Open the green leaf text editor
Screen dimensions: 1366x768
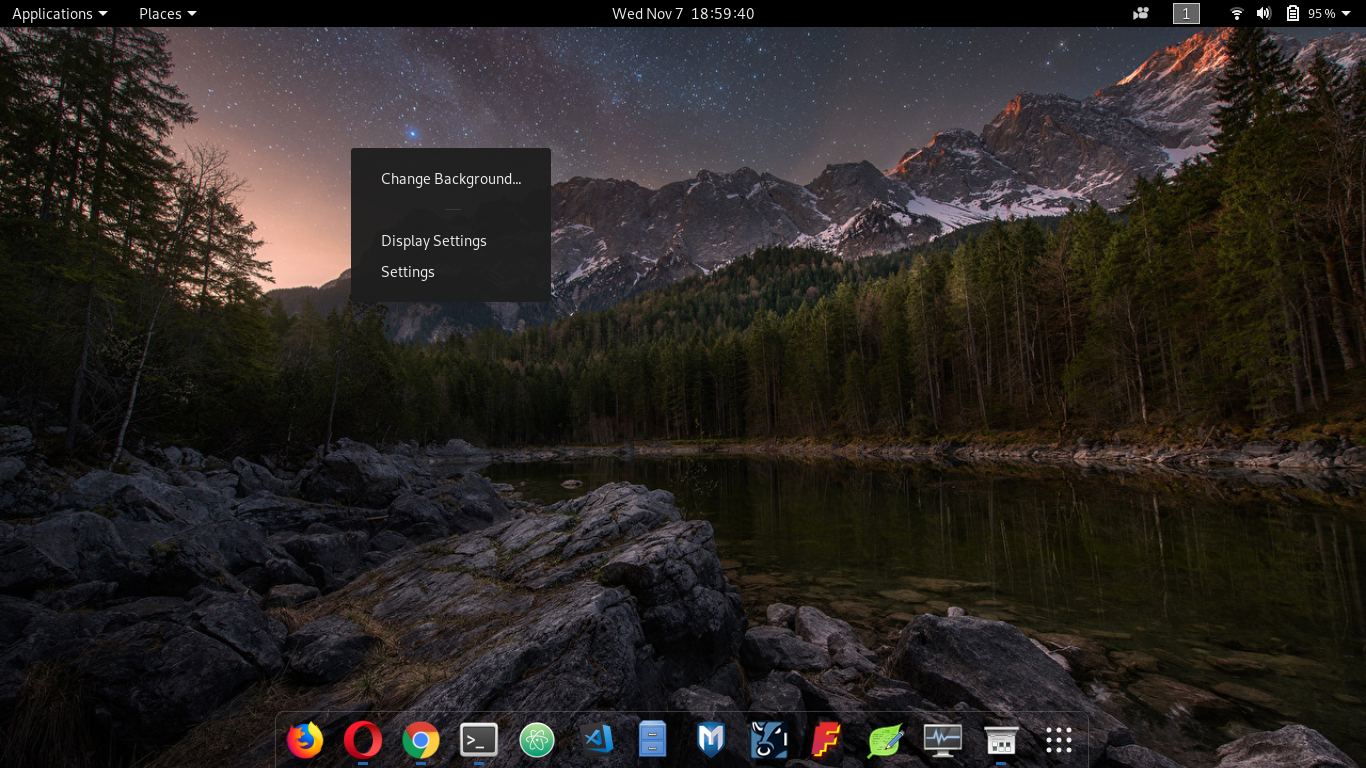pyautogui.click(x=885, y=740)
